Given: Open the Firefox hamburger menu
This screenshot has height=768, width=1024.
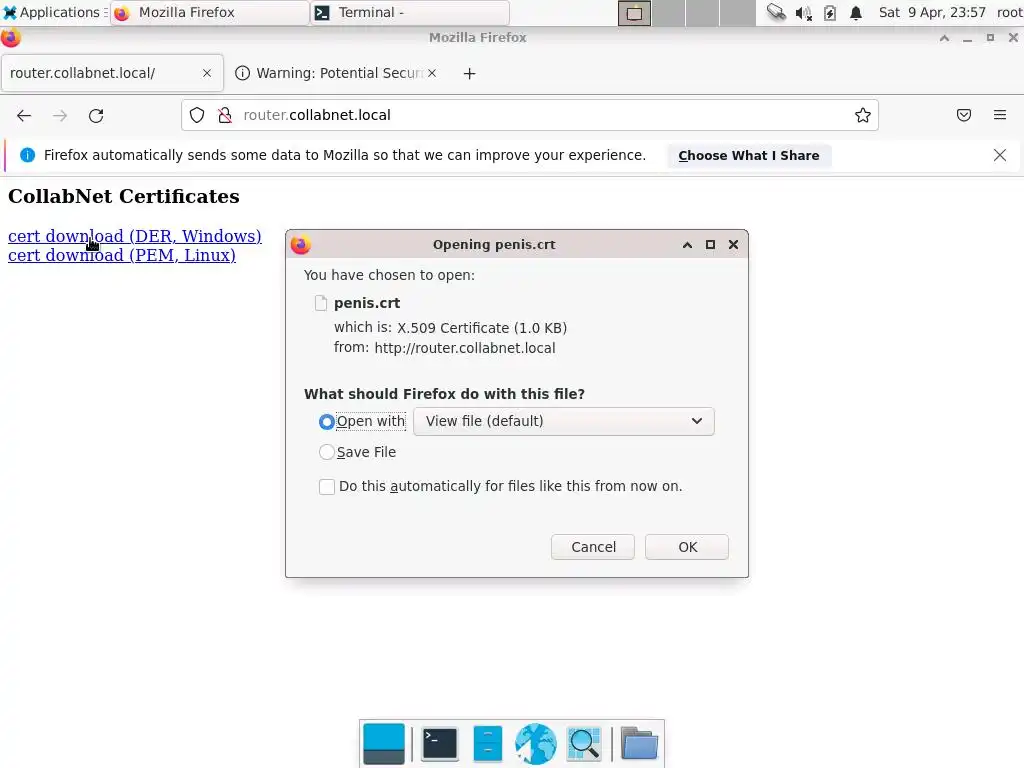Looking at the screenshot, I should click(1000, 115).
